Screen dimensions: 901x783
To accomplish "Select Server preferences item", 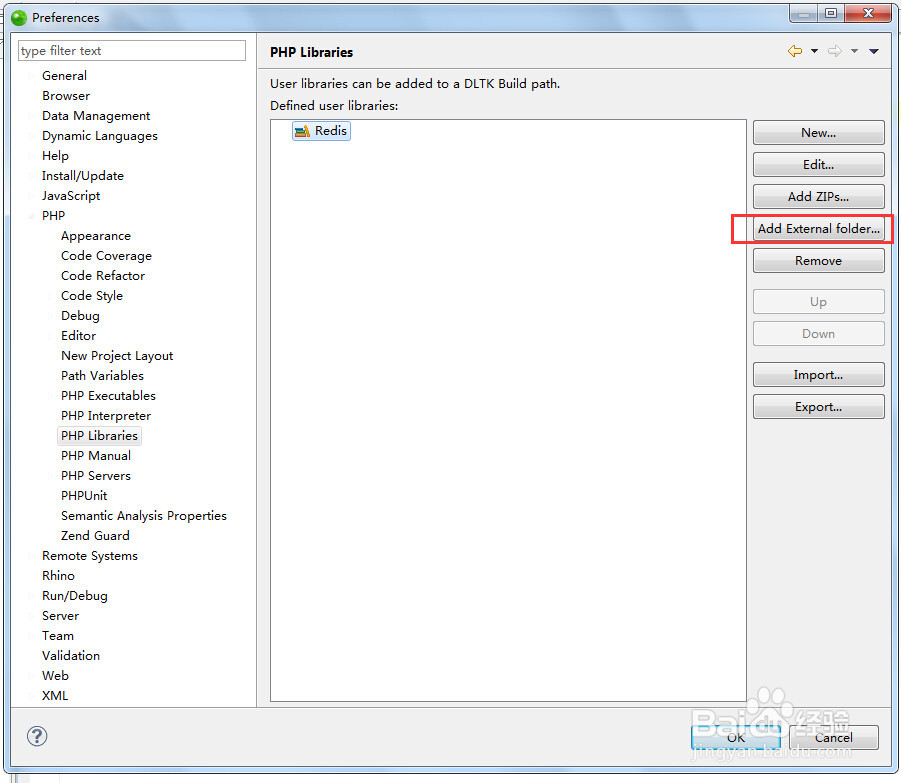I will pyautogui.click(x=60, y=616).
